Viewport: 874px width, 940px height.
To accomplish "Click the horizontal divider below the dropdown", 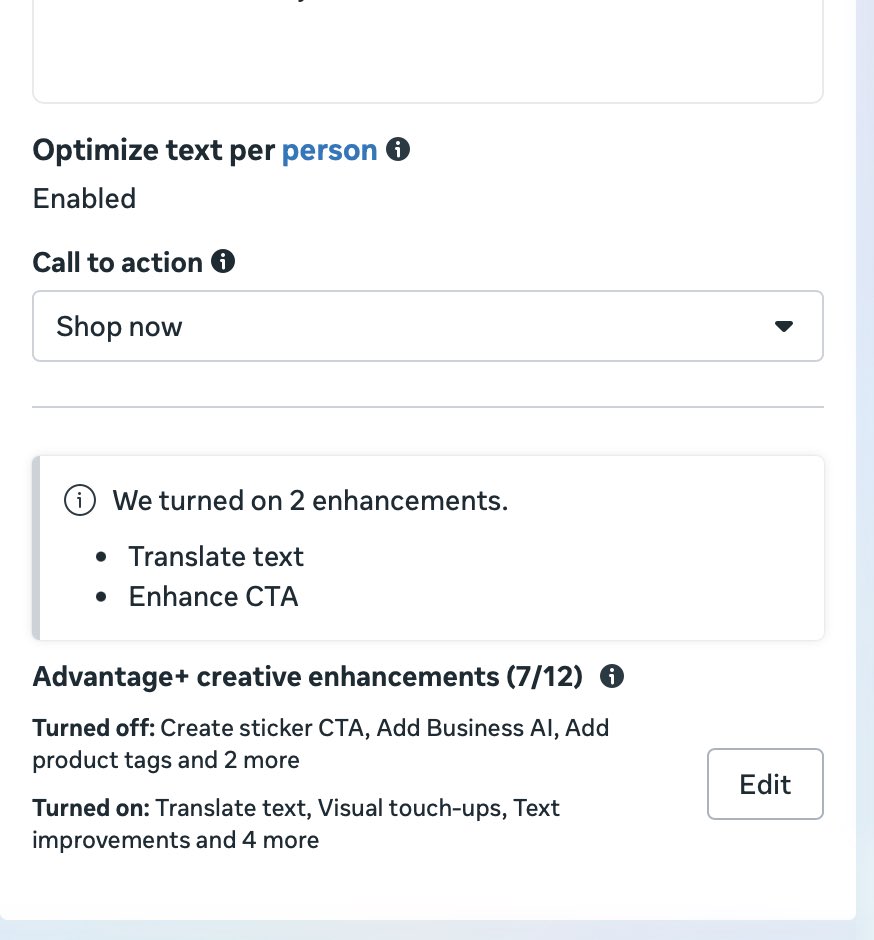I will point(428,407).
